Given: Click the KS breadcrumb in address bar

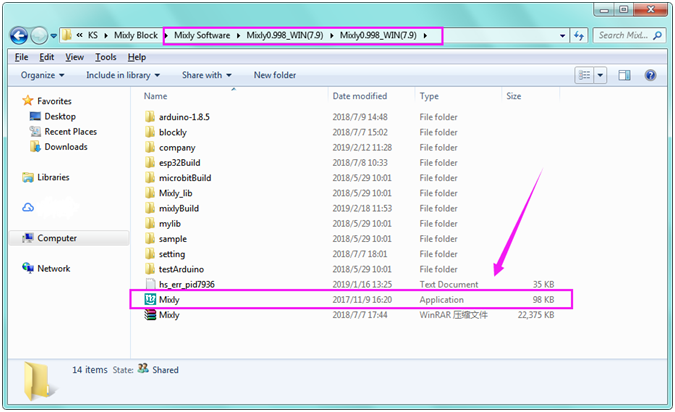Looking at the screenshot, I should click(93, 35).
